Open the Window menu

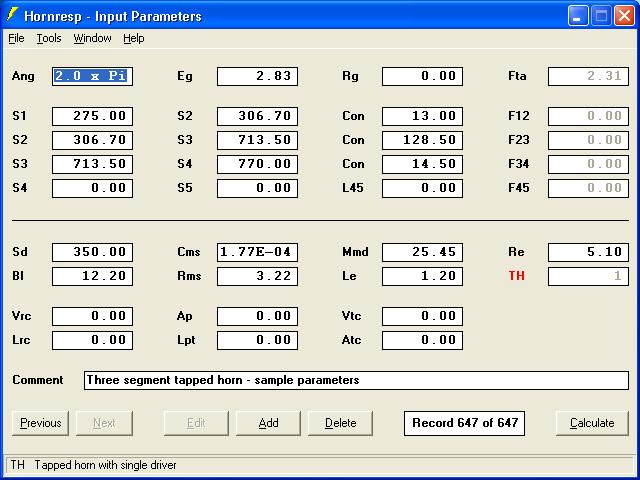coord(92,38)
